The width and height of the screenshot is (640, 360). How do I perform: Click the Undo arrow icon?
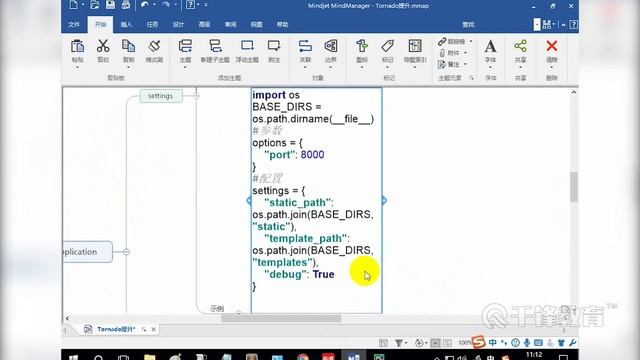[x=145, y=5]
